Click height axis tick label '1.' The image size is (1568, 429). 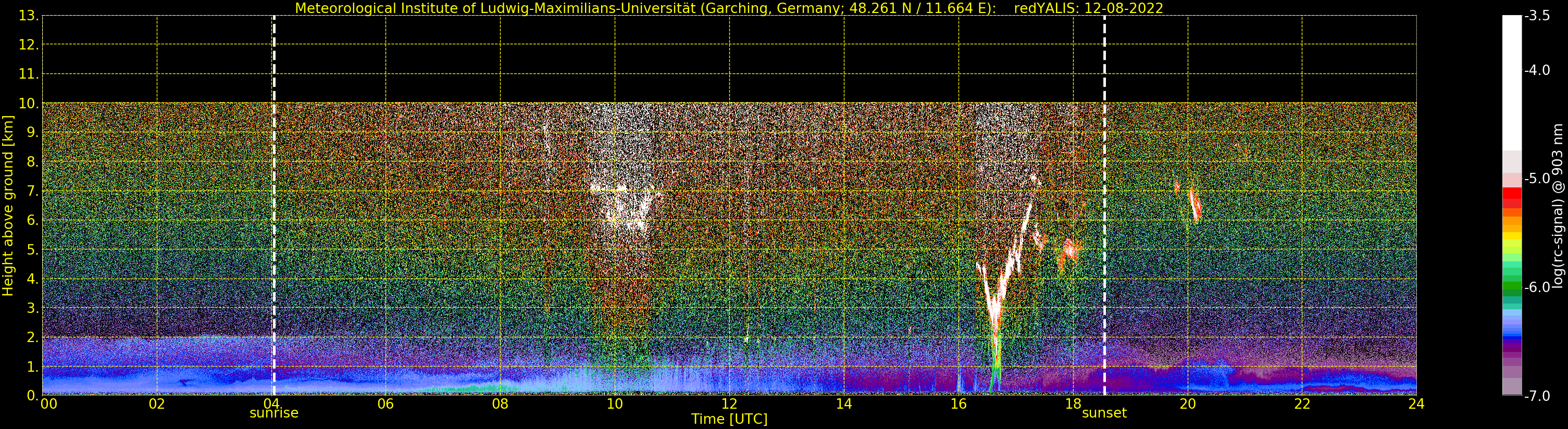[x=32, y=367]
